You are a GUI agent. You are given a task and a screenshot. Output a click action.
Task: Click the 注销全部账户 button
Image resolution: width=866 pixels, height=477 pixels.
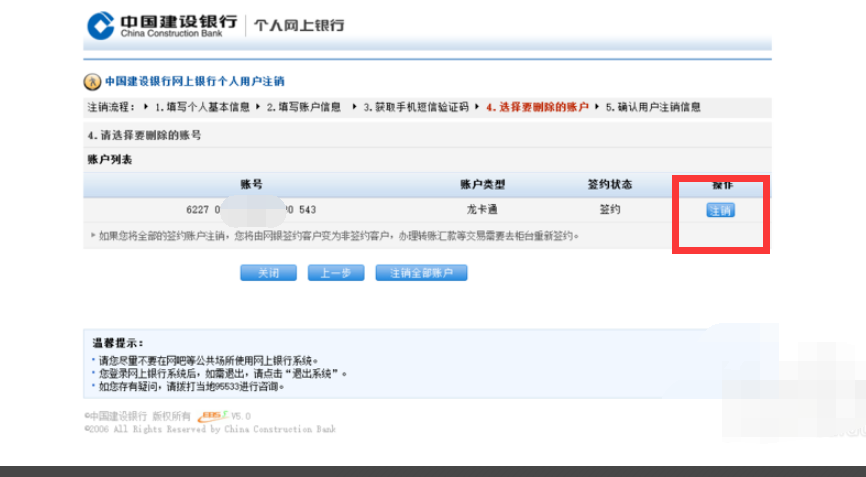coord(421,273)
